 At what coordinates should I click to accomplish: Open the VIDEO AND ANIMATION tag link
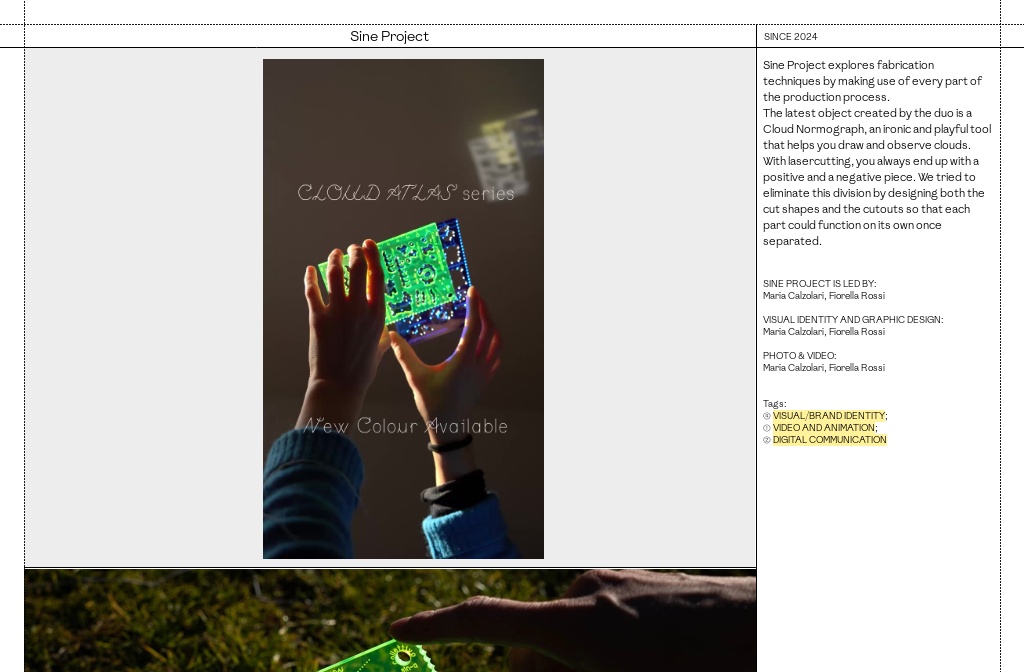(824, 428)
